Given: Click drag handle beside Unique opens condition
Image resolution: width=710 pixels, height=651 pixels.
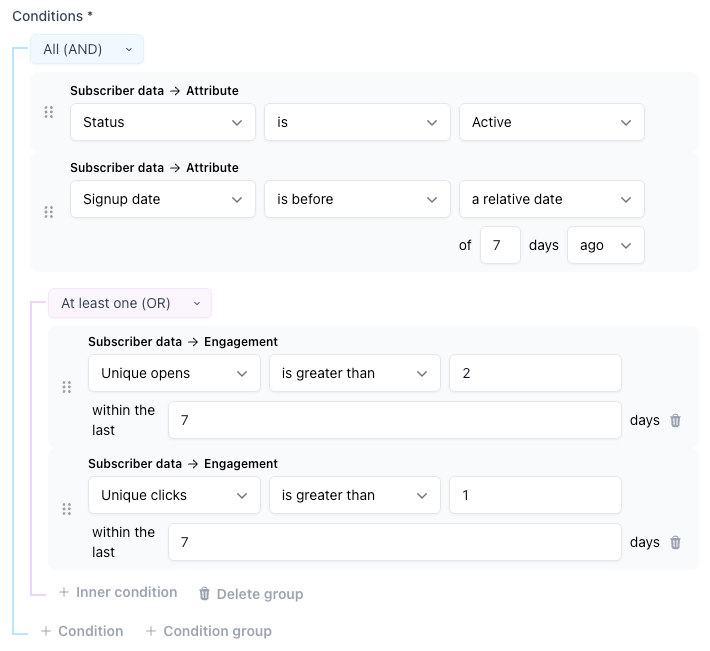Looking at the screenshot, I should [x=67, y=387].
